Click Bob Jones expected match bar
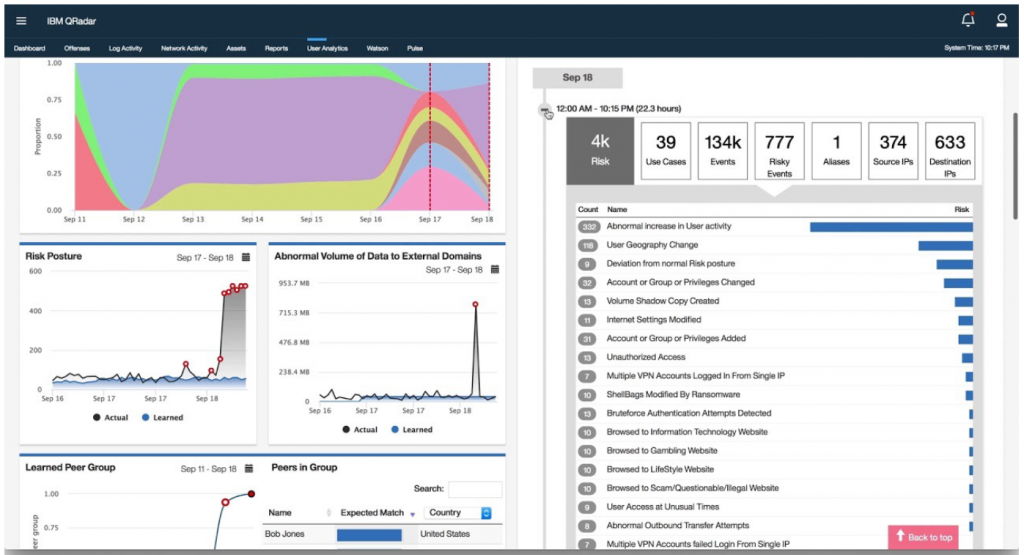 click(x=369, y=535)
